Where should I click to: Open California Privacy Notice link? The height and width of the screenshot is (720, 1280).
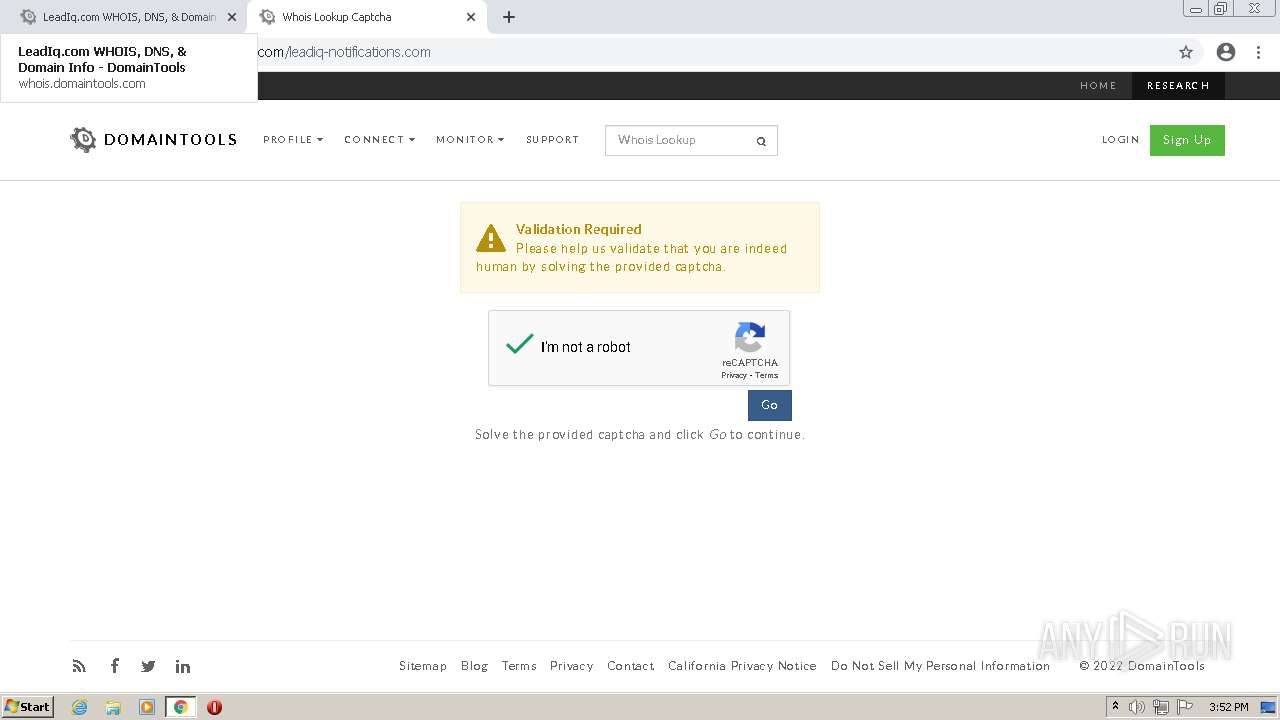click(742, 666)
